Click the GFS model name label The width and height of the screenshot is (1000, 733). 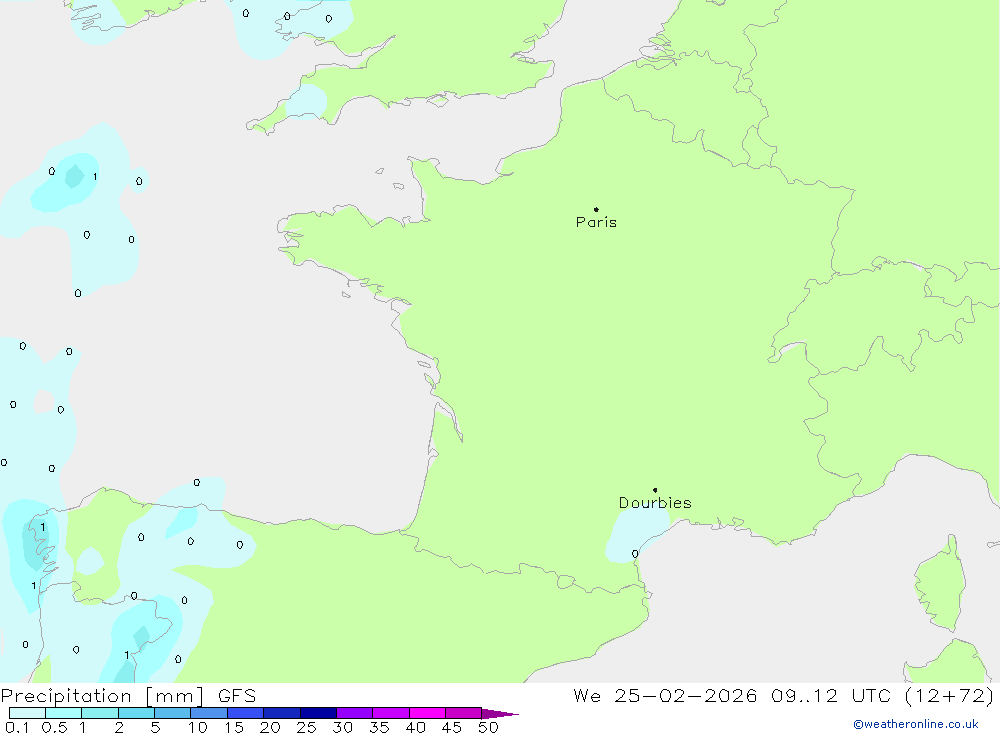coord(237,696)
